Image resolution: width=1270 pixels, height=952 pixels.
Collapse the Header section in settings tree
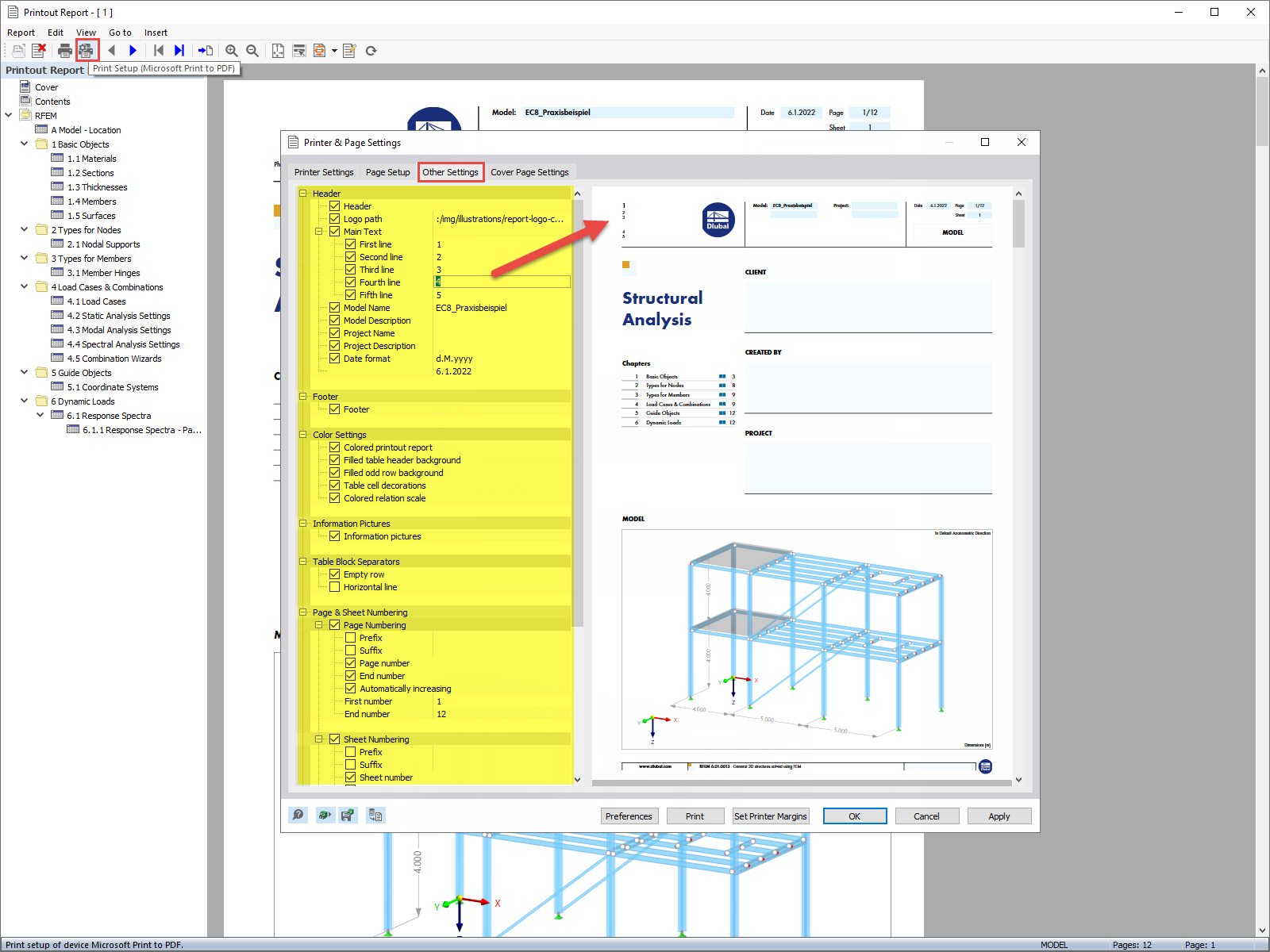pyautogui.click(x=303, y=193)
